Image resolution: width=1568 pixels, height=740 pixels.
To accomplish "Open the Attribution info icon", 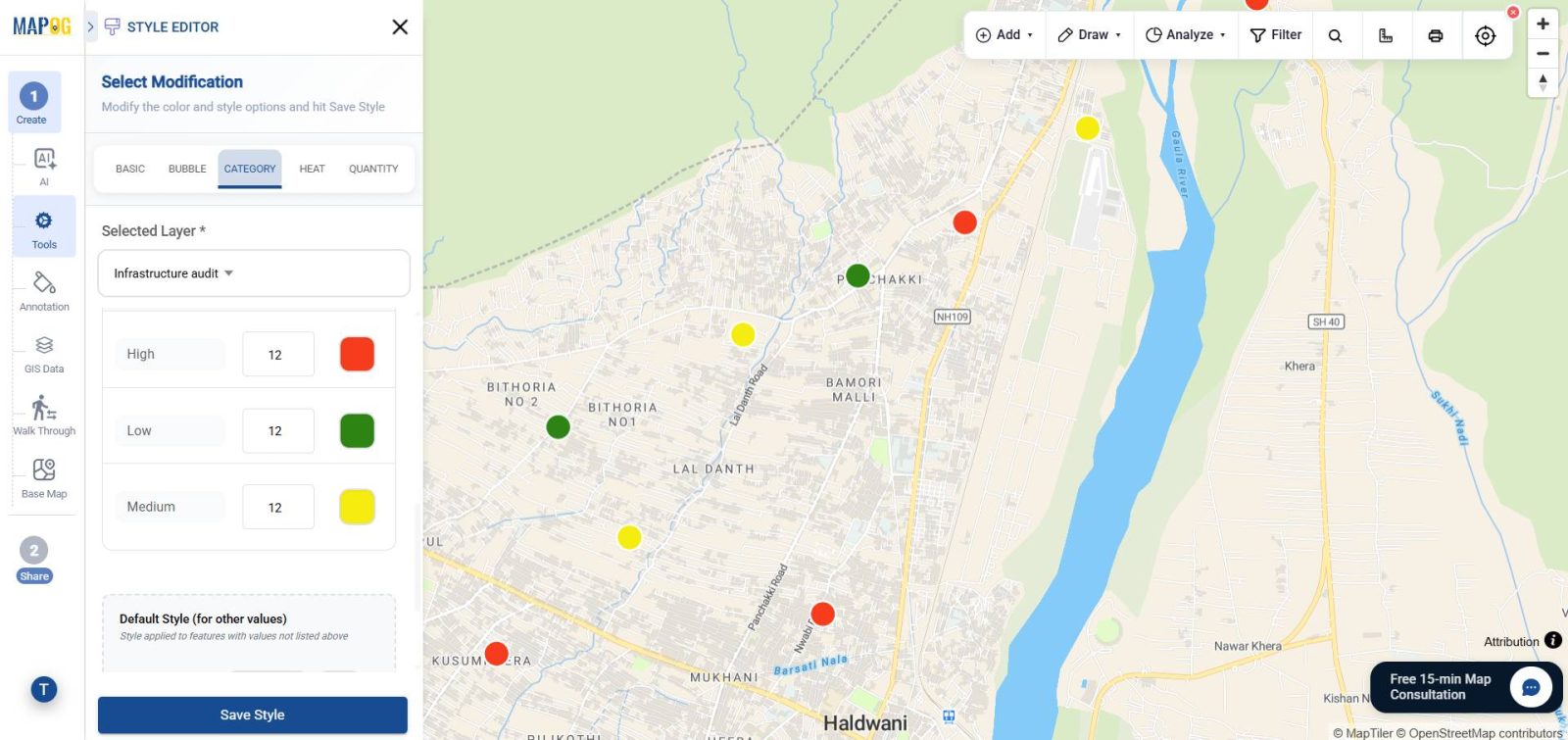I will pos(1553,640).
